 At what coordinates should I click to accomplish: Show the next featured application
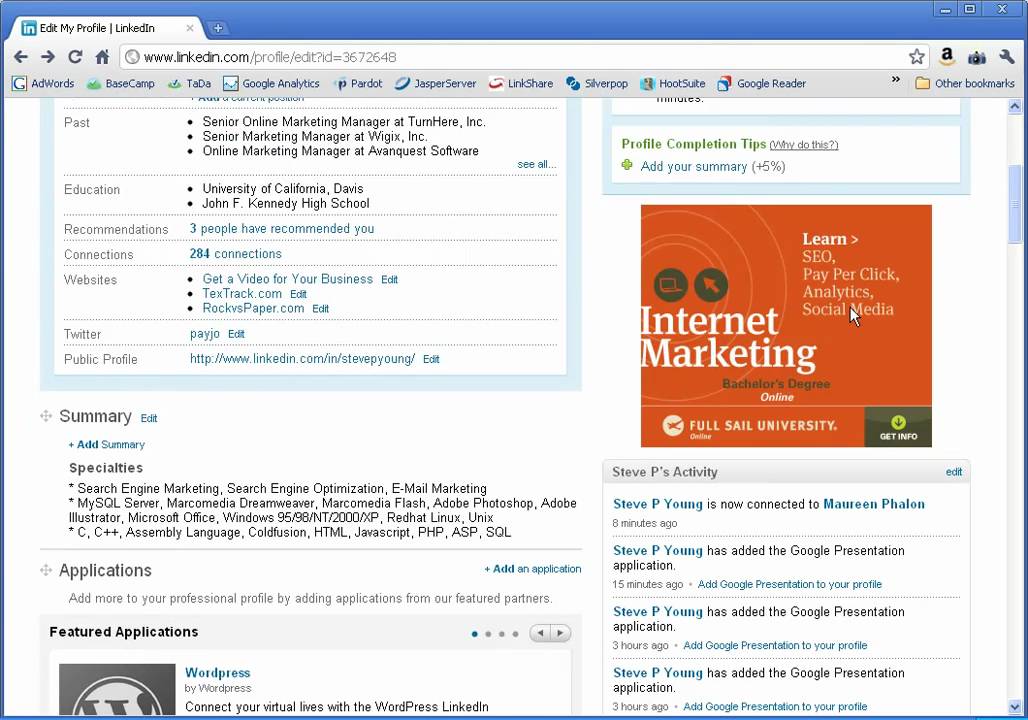(561, 633)
